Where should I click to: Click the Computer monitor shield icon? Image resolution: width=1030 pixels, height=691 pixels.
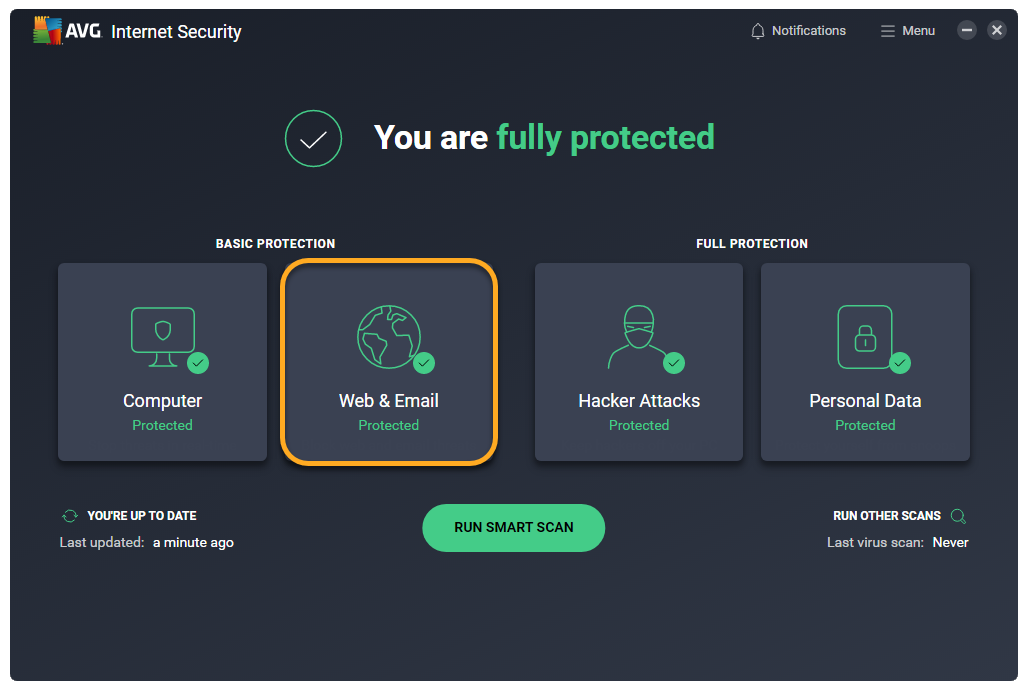pos(162,332)
